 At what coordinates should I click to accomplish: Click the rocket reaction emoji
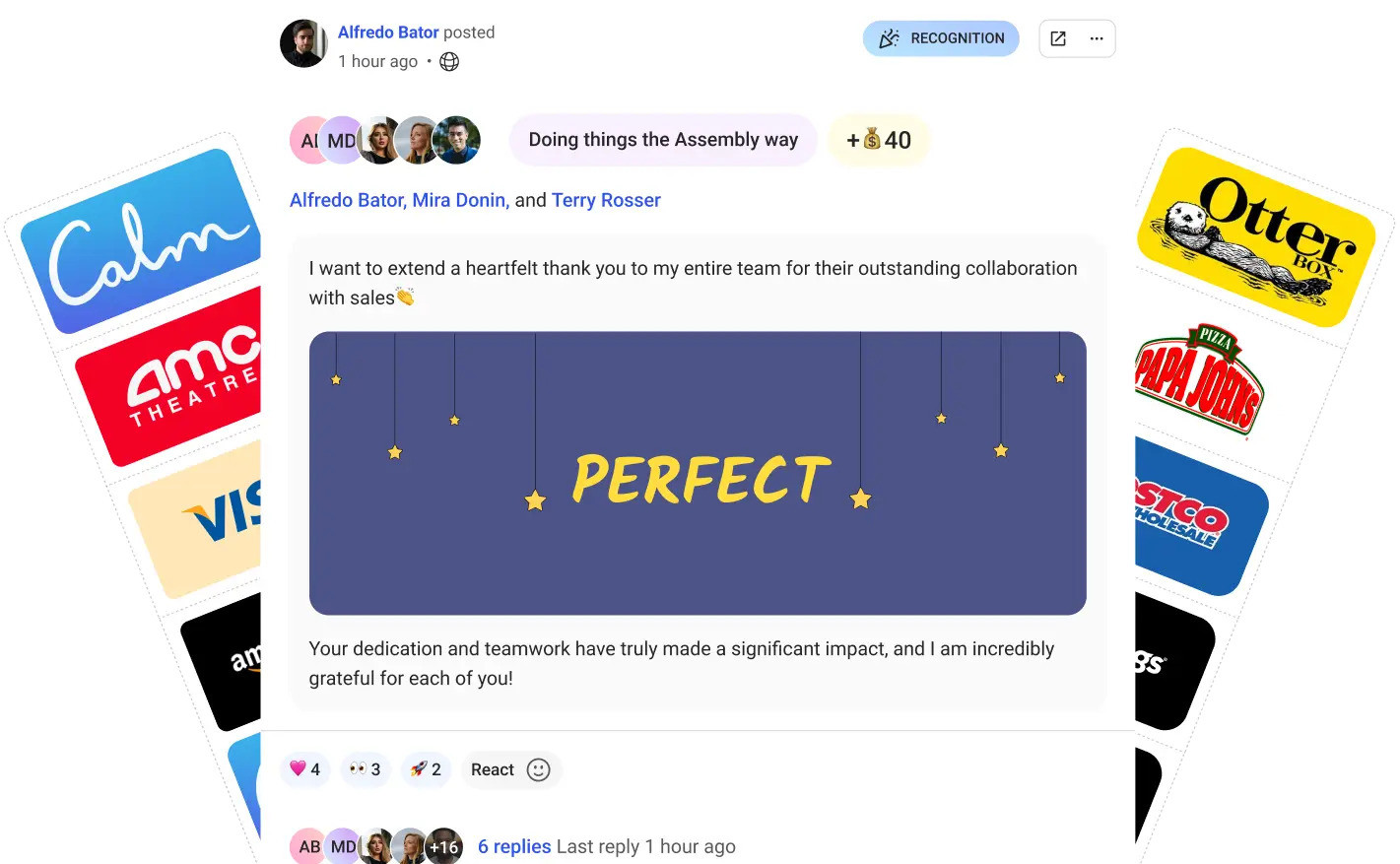point(418,768)
